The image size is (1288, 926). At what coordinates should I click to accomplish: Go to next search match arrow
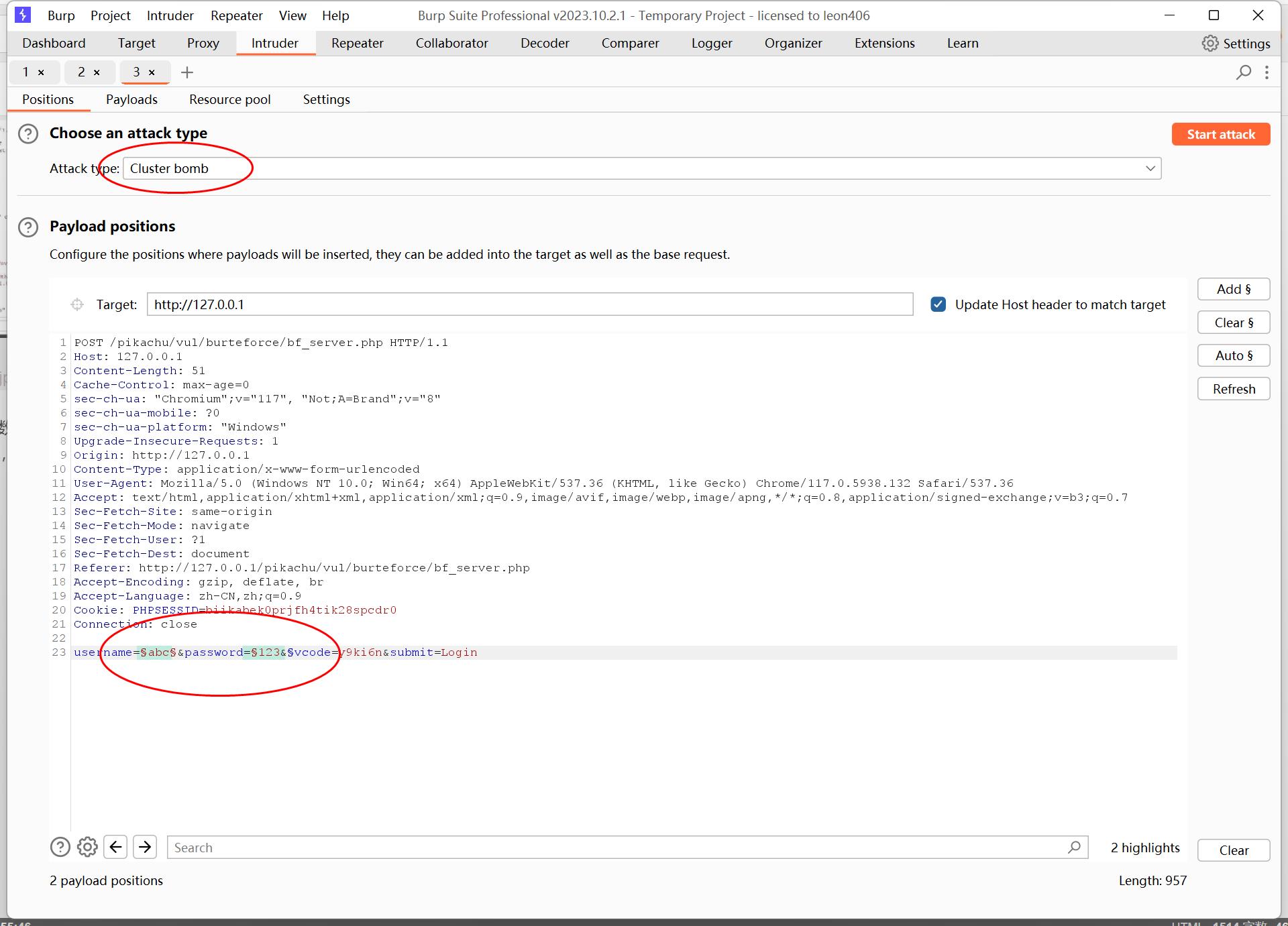pos(145,848)
